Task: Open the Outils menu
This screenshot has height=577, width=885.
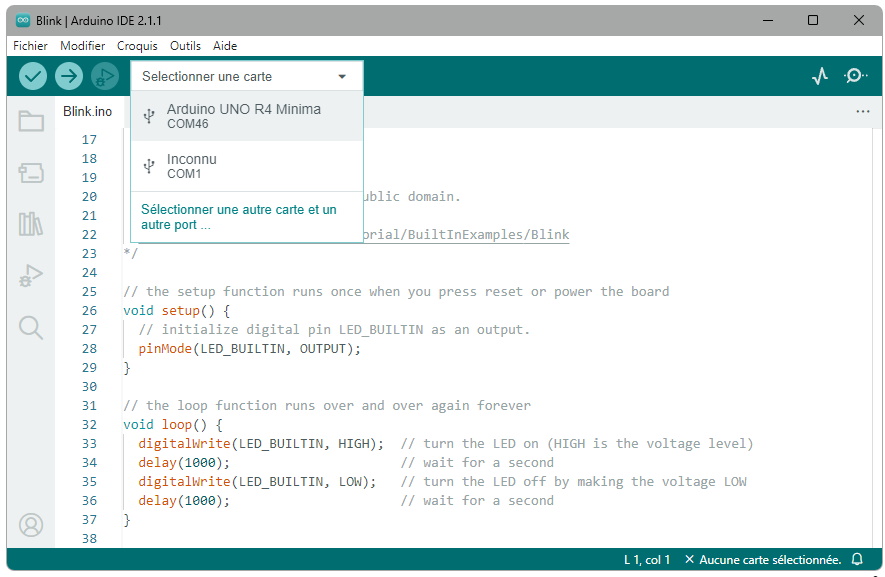Action: point(184,45)
